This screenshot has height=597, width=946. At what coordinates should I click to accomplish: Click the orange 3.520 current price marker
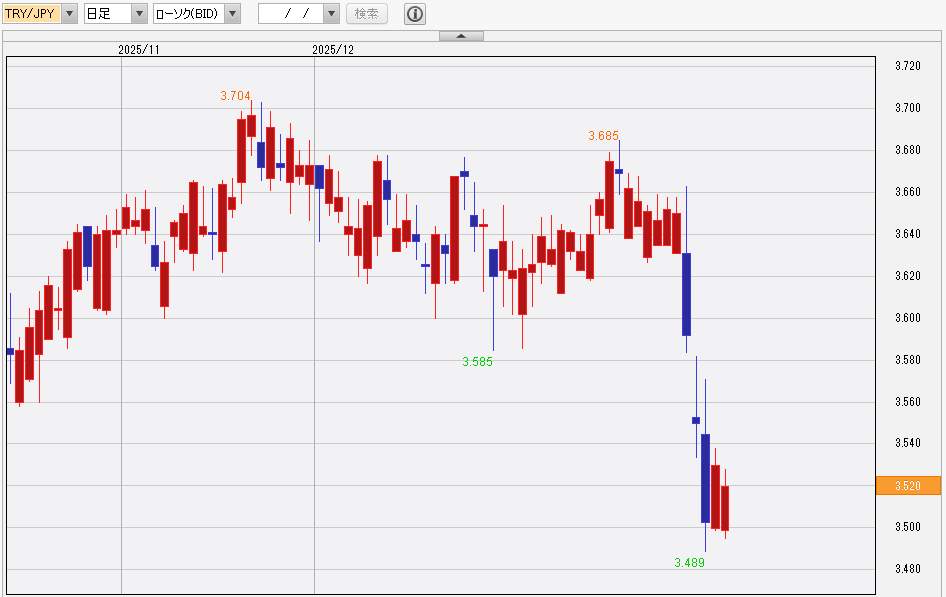pyautogui.click(x=908, y=485)
